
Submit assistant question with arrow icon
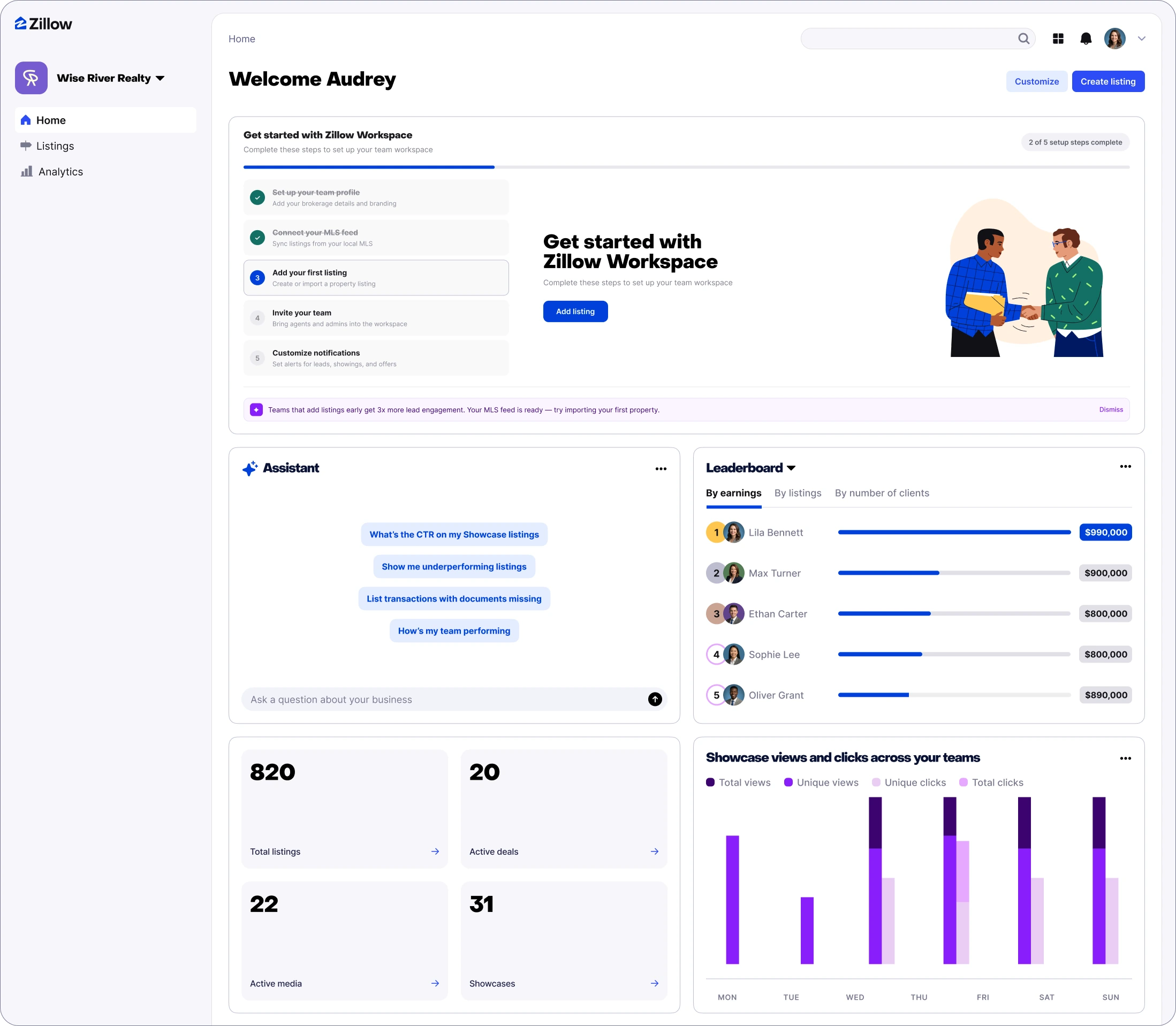pos(655,699)
